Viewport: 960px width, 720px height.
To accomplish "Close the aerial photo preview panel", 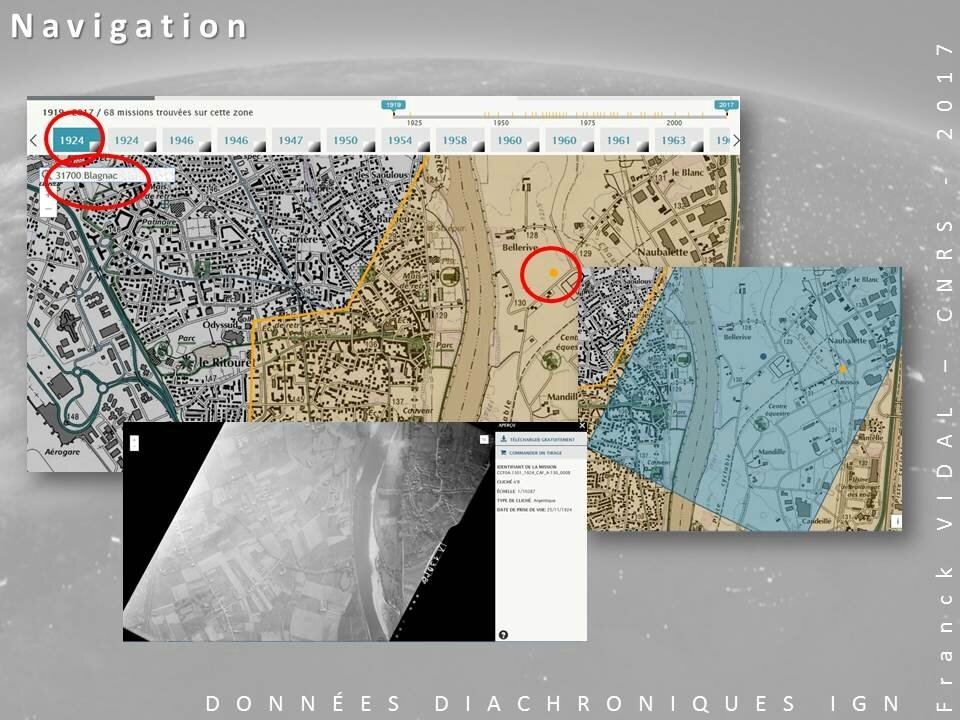I will tap(582, 425).
